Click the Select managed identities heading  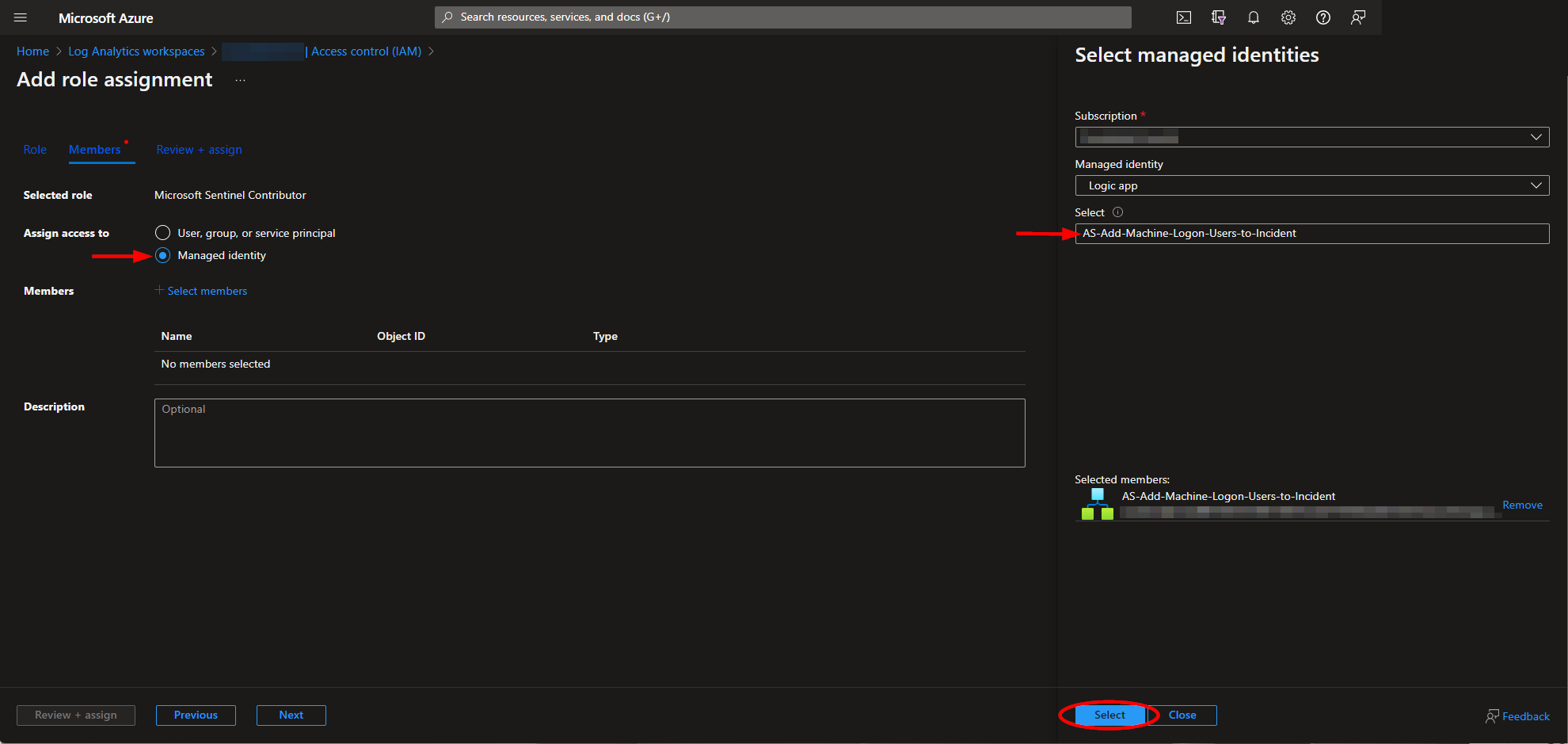pos(1197,55)
